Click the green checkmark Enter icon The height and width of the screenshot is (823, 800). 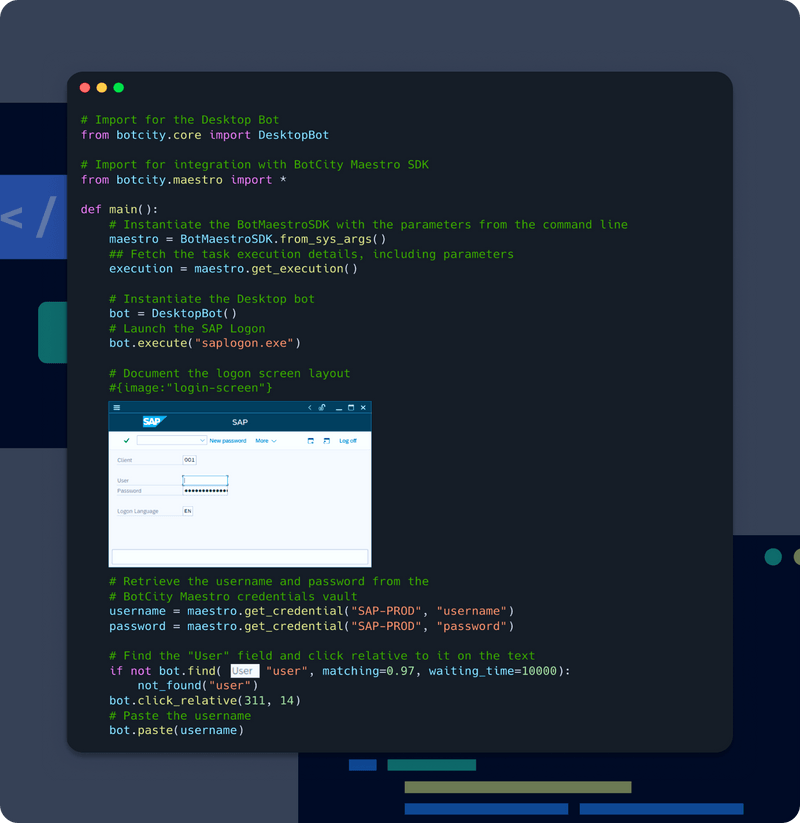tap(126, 440)
